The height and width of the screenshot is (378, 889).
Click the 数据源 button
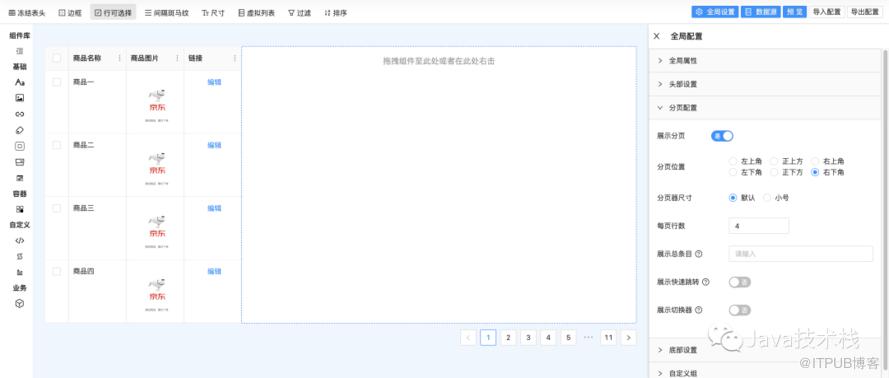[x=760, y=12]
